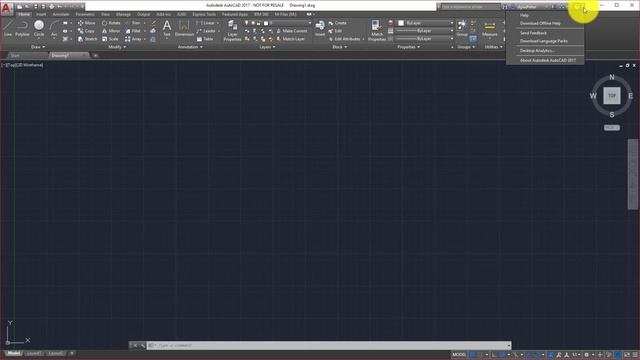This screenshot has width=640, height=360.
Task: Click the Scale tool
Action: tap(110, 39)
